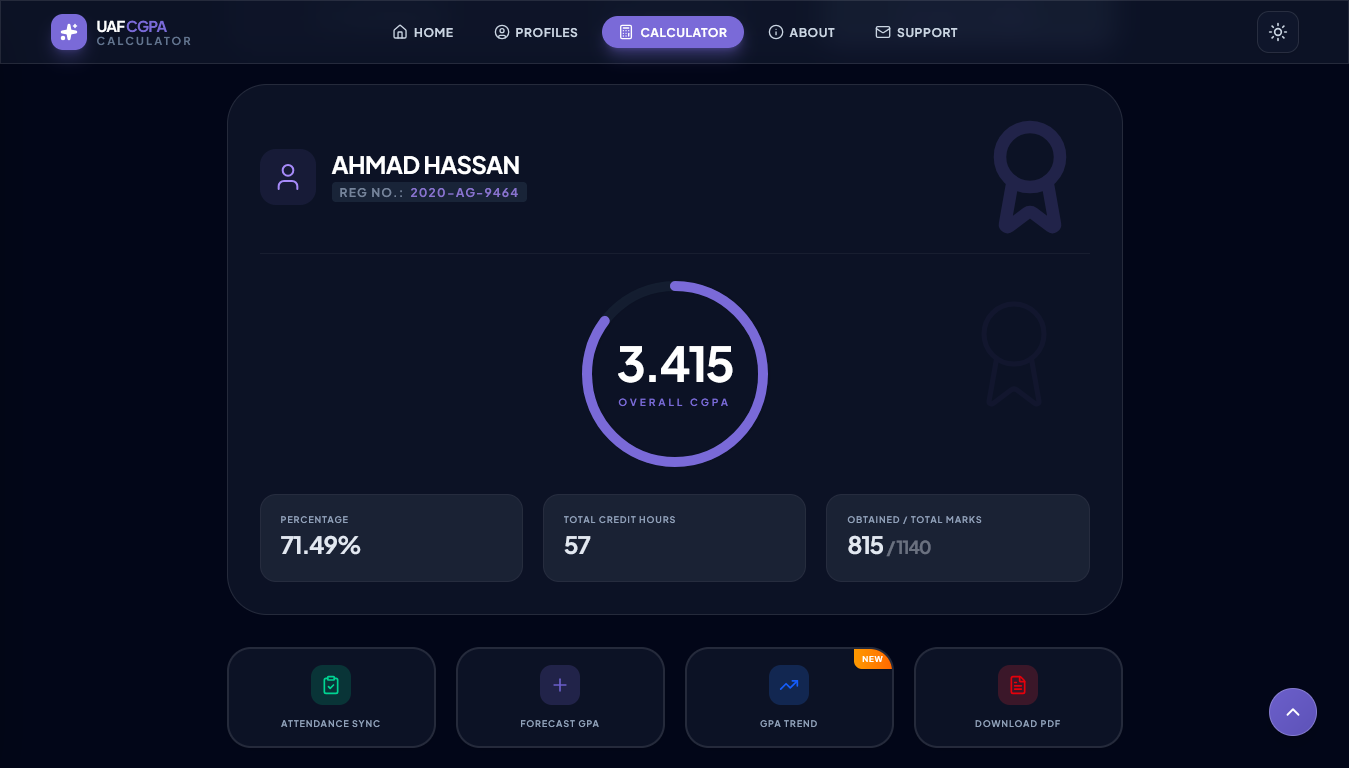Open the Forecast GPA panel
The image size is (1349, 768).
pos(560,697)
